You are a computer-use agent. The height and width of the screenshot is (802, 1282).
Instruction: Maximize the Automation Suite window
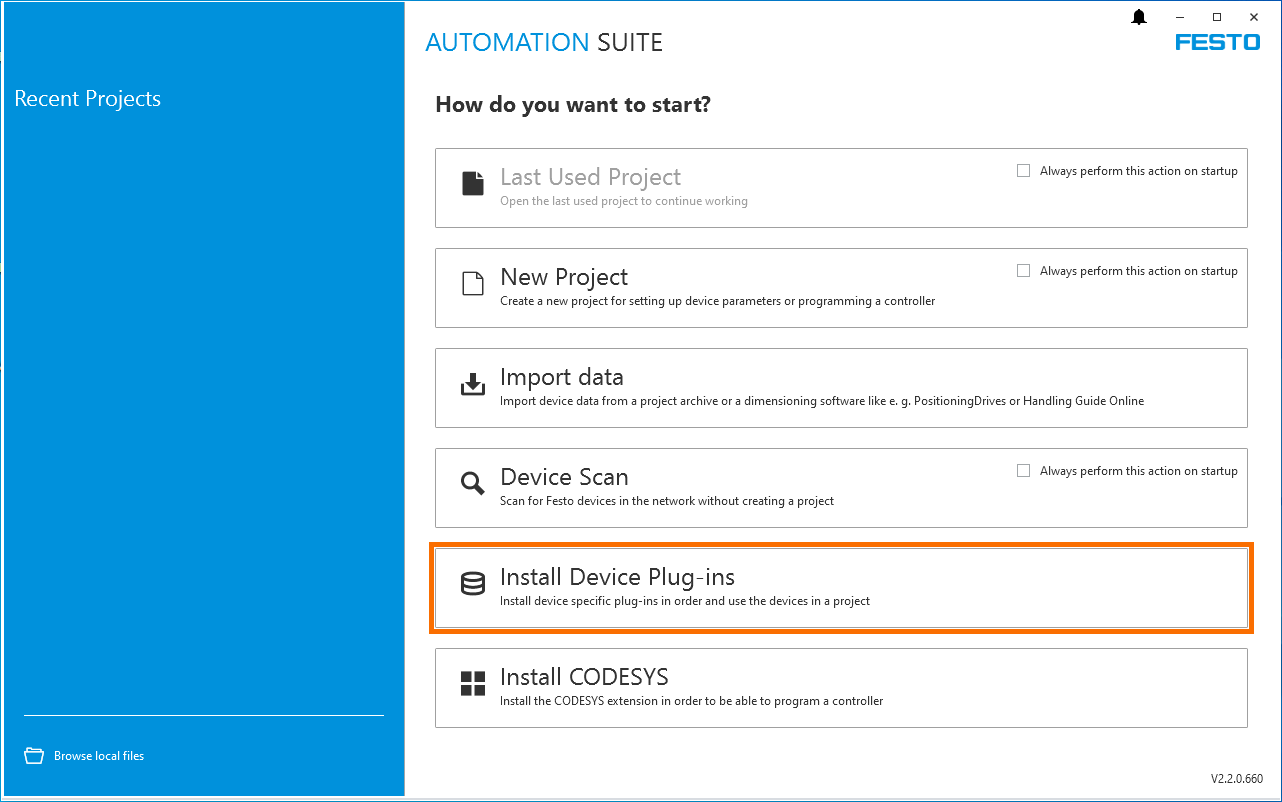1217,17
